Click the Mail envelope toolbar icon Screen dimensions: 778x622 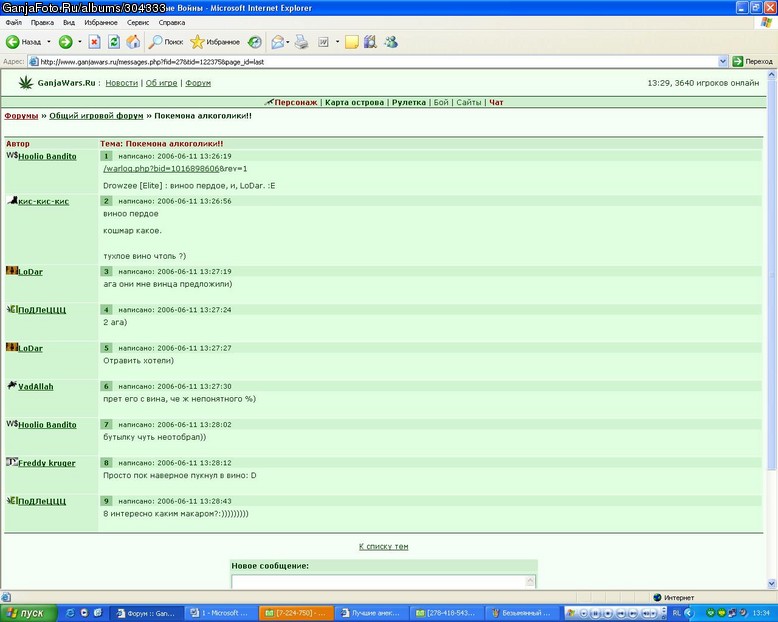(278, 42)
